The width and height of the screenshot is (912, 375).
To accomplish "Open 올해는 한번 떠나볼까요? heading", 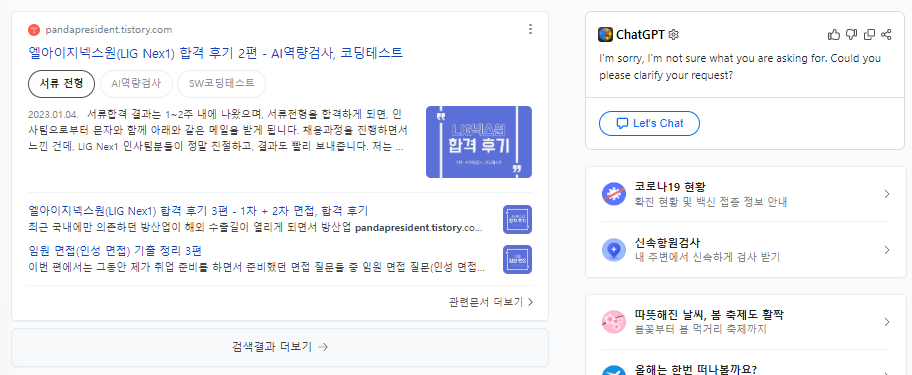I will click(695, 370).
